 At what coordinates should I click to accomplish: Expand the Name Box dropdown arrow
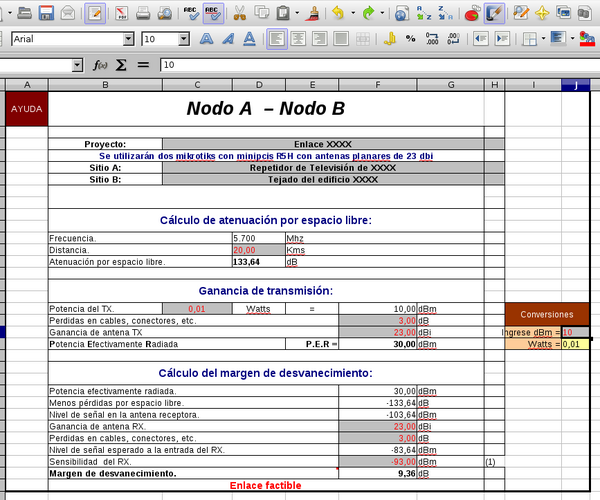click(x=78, y=65)
